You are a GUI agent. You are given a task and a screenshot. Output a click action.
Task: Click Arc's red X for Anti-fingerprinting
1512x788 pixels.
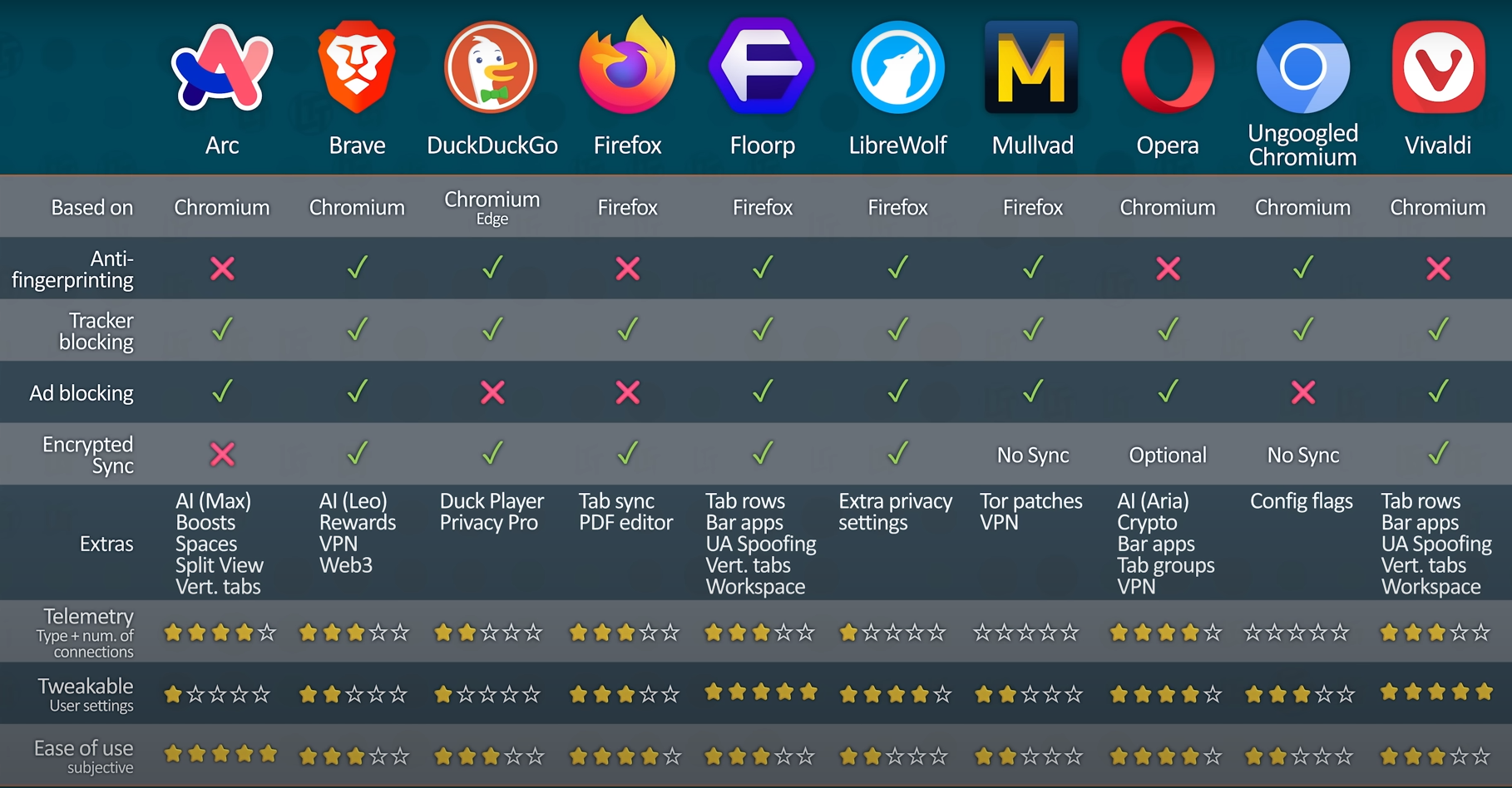pyautogui.click(x=222, y=268)
